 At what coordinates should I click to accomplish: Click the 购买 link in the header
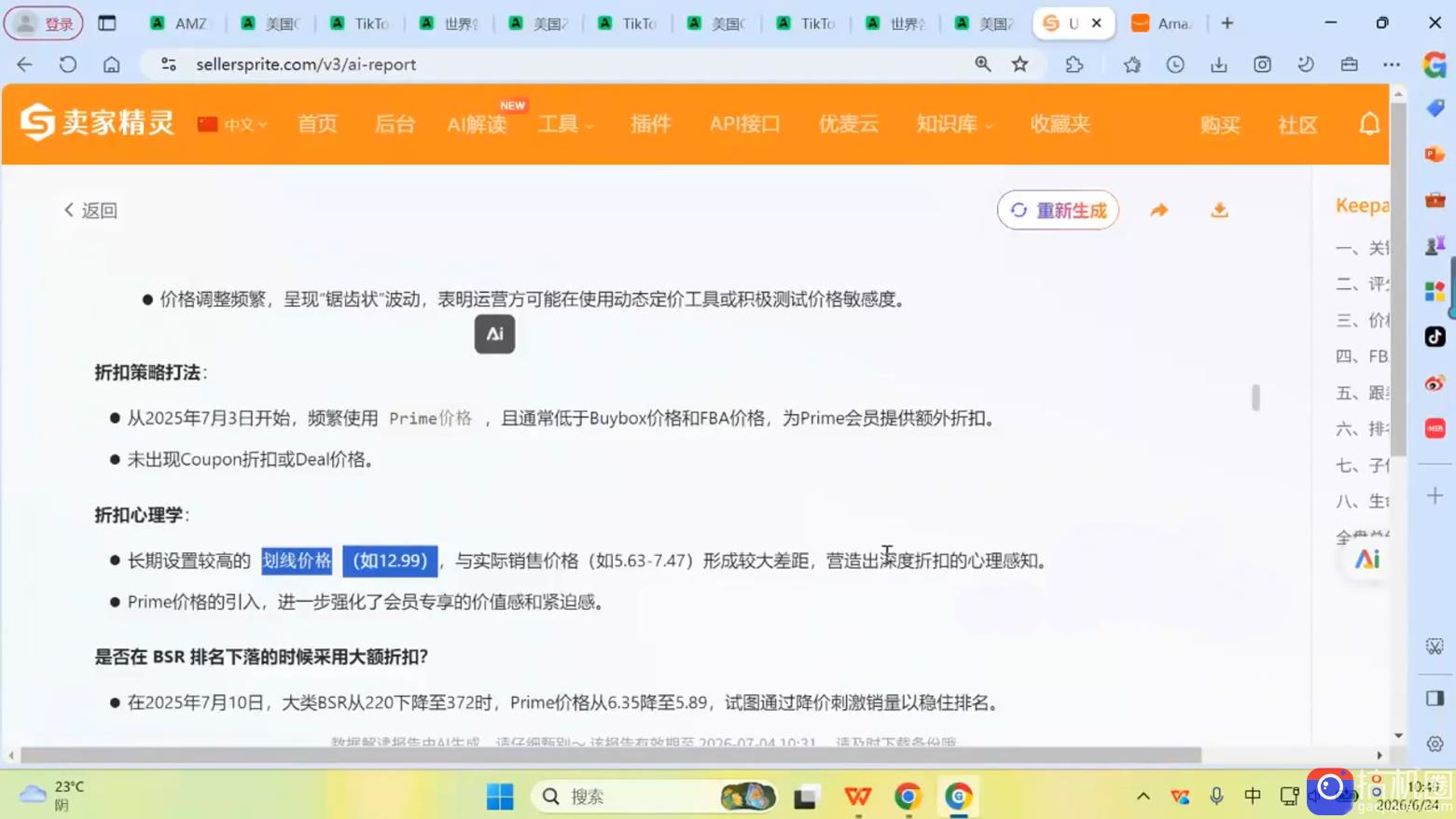click(1220, 125)
